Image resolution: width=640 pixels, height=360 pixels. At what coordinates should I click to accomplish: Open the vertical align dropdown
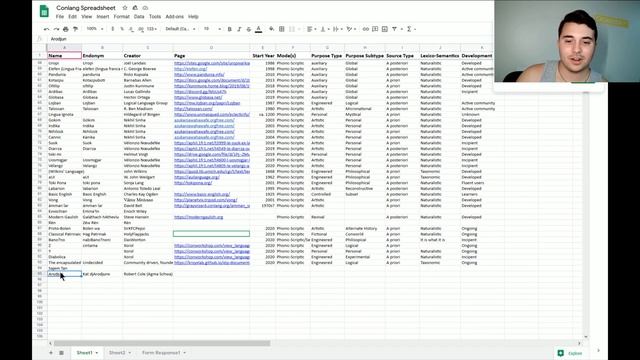324,29
